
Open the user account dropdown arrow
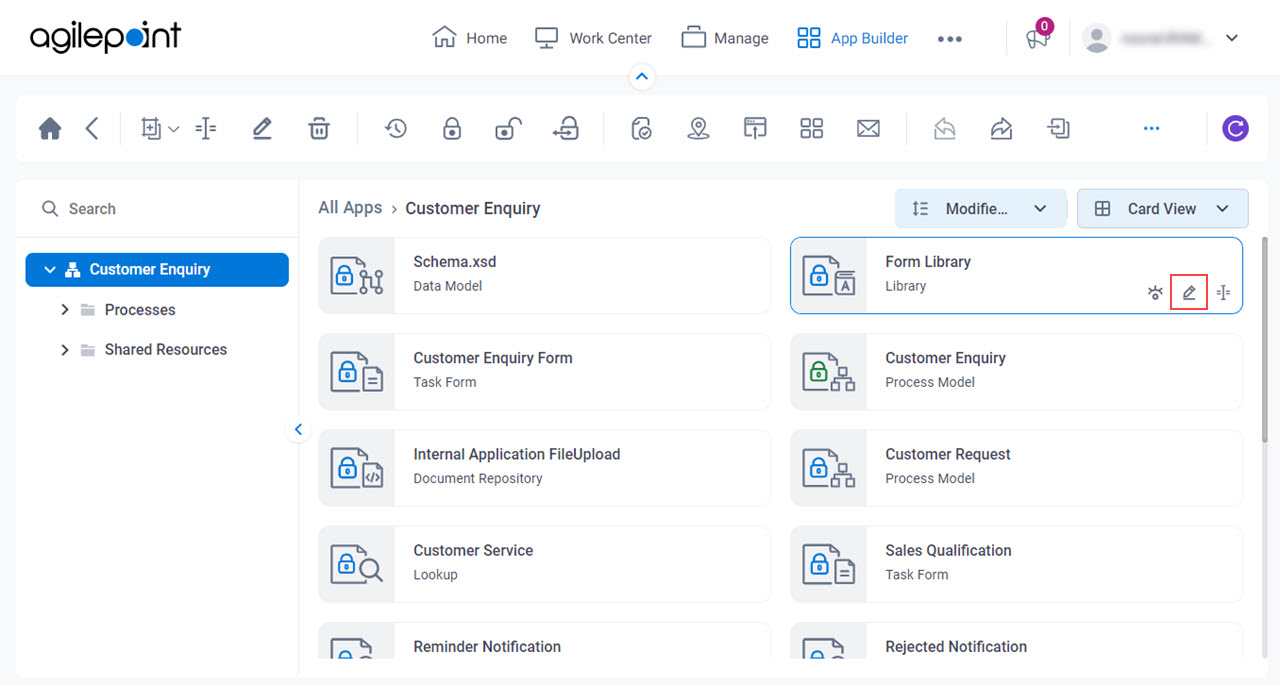coord(1232,38)
